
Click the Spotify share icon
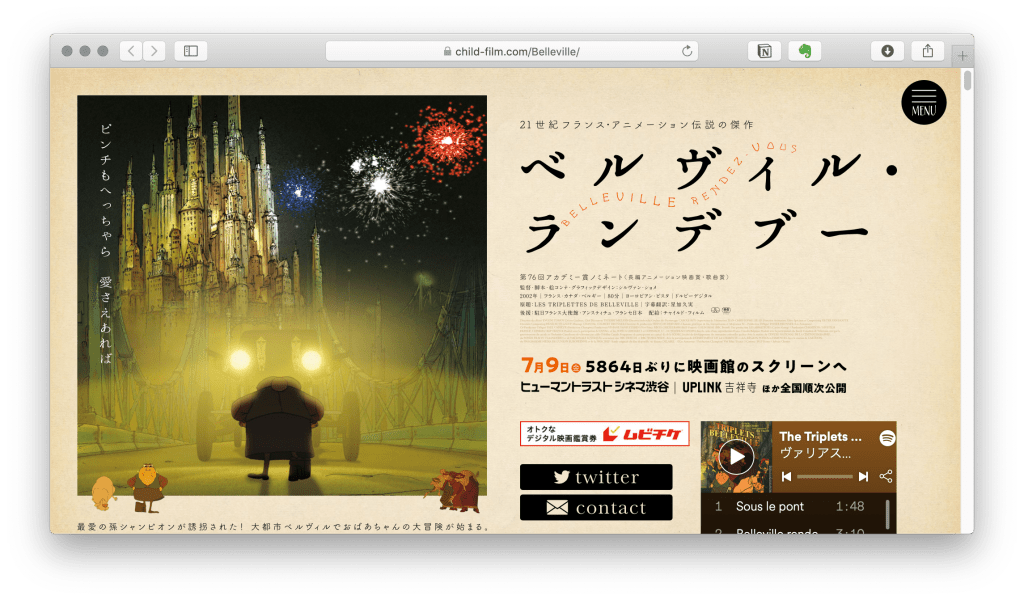pos(885,477)
